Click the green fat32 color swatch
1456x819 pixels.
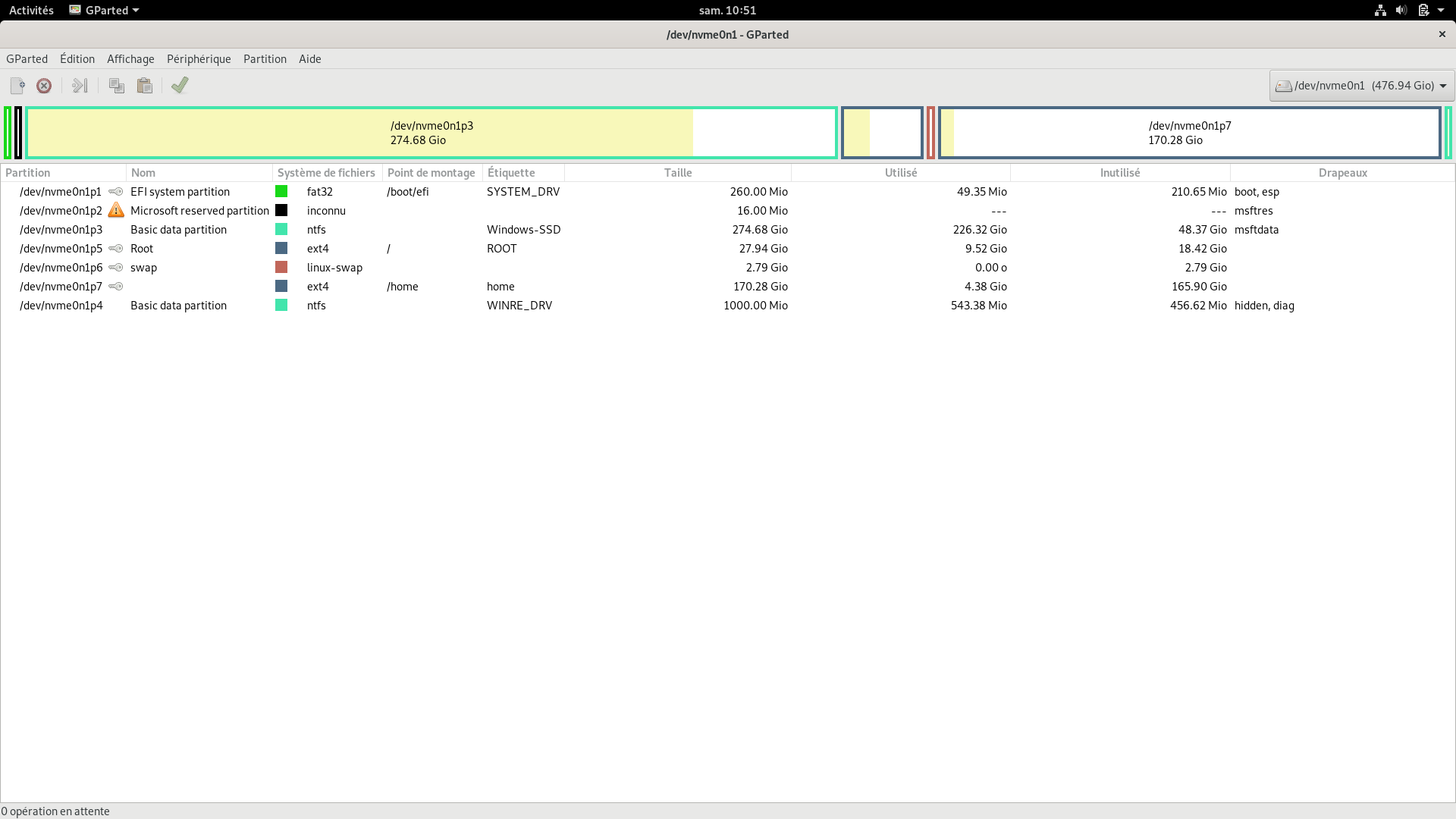click(281, 191)
